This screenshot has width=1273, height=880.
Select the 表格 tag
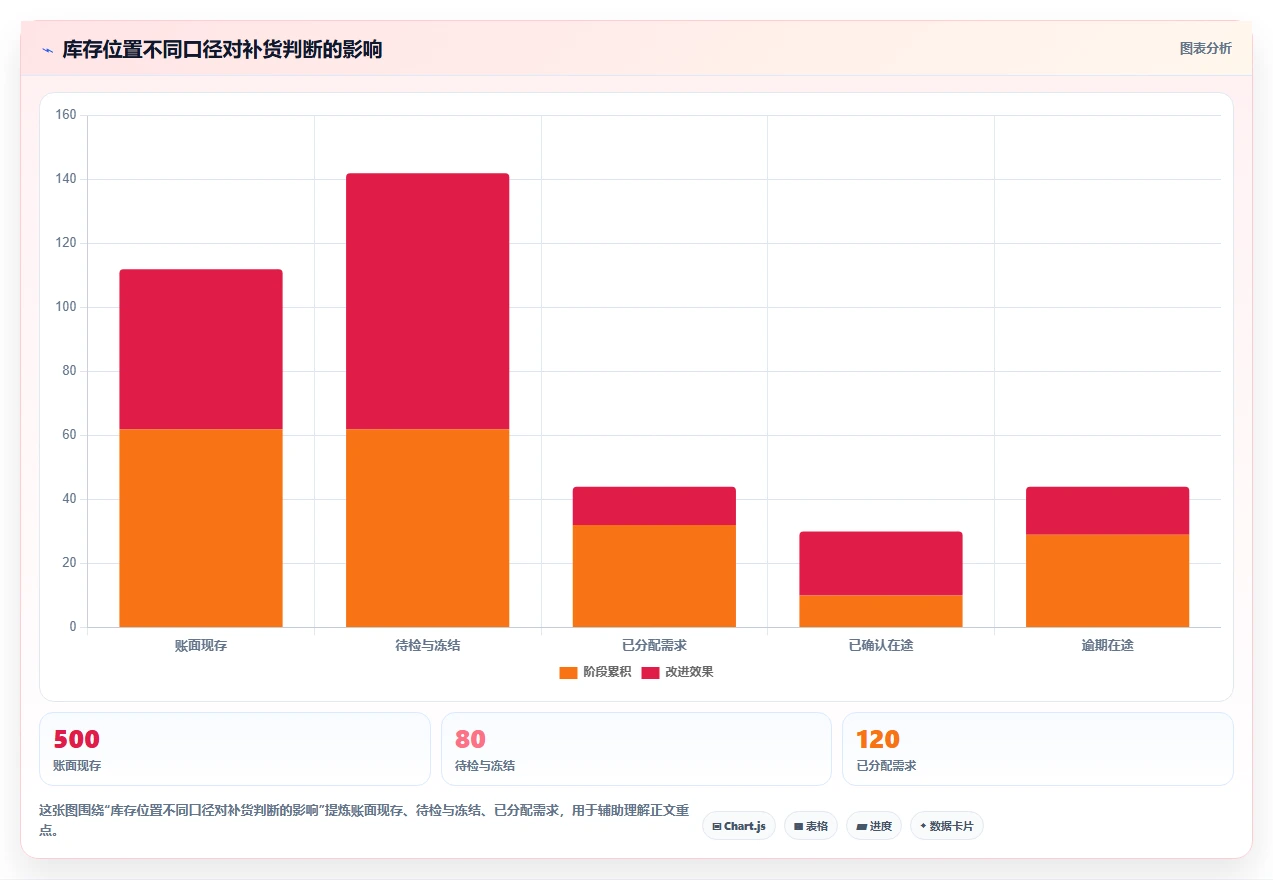coord(811,826)
